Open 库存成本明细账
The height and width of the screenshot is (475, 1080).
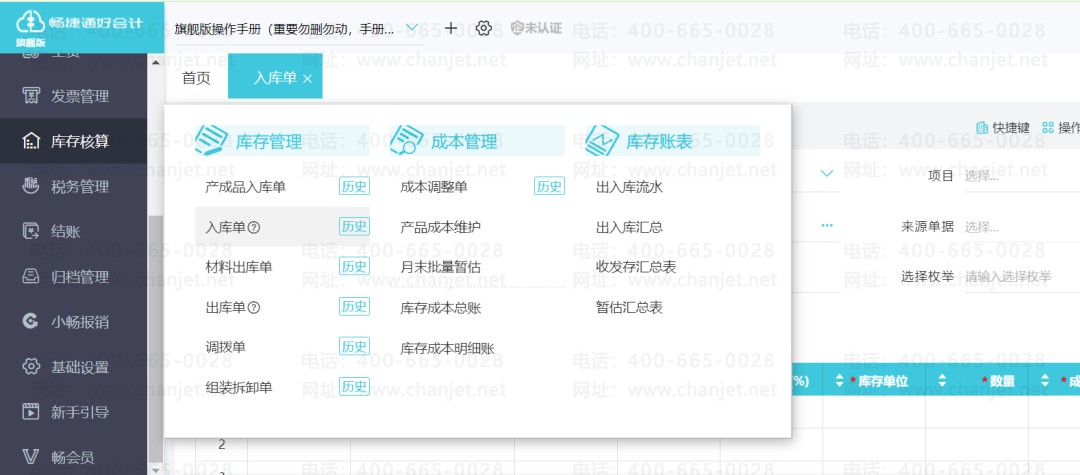[x=447, y=348]
